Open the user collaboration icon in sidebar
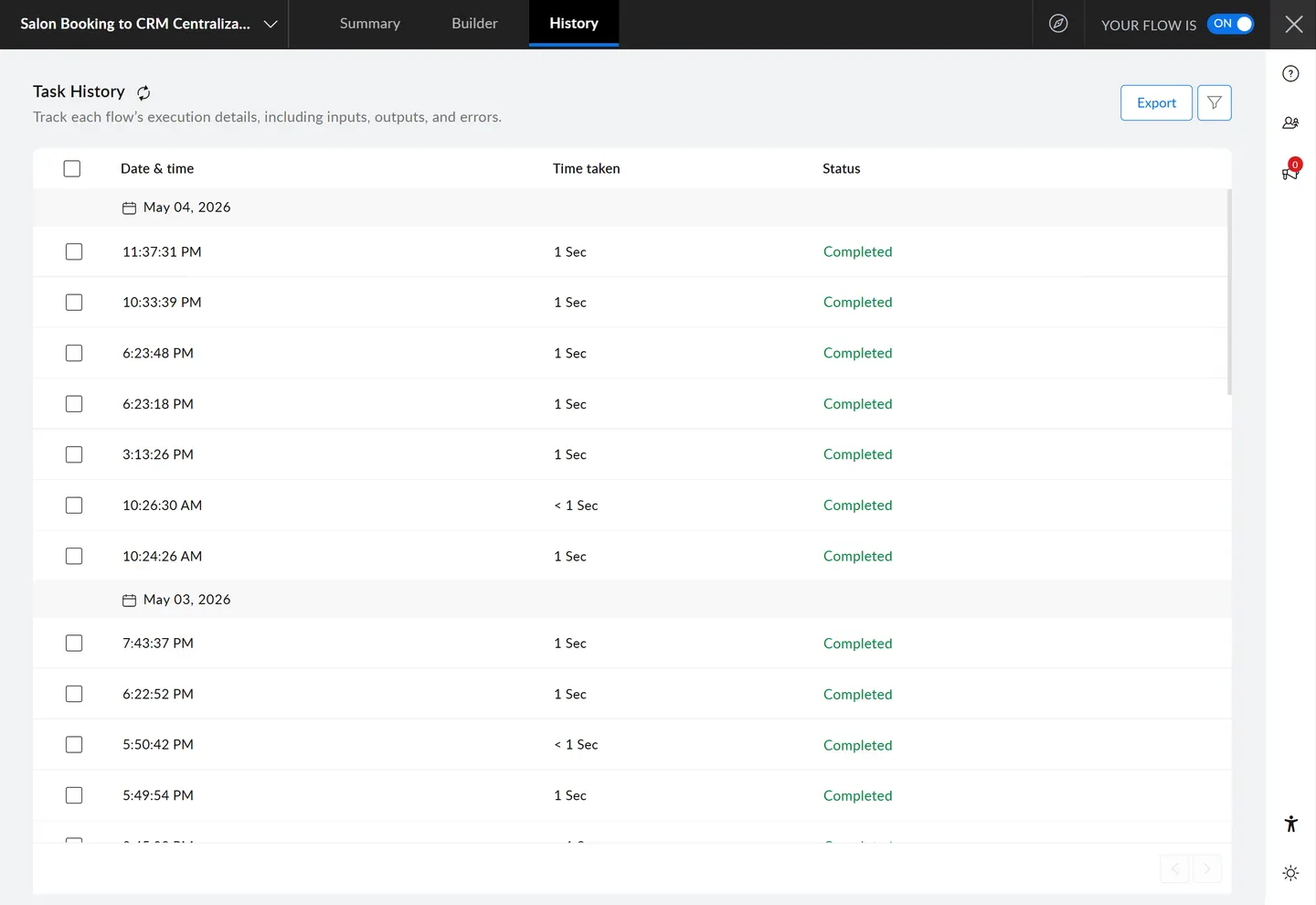Viewport: 1316px width, 905px height. 1290,122
